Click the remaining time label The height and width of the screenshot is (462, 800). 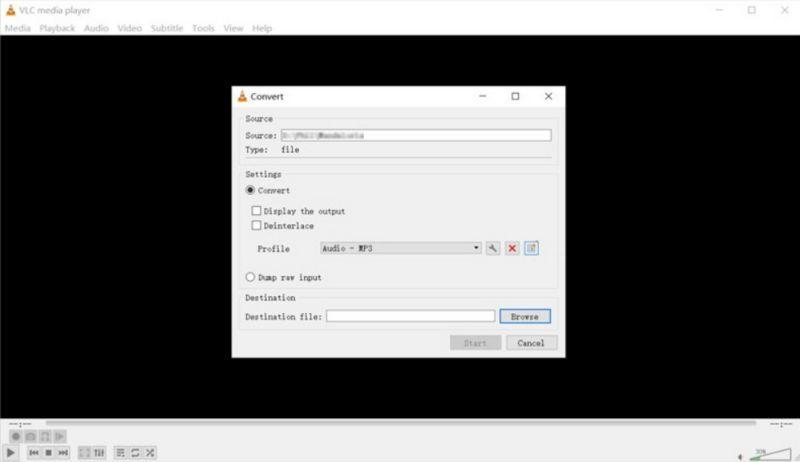coord(781,424)
